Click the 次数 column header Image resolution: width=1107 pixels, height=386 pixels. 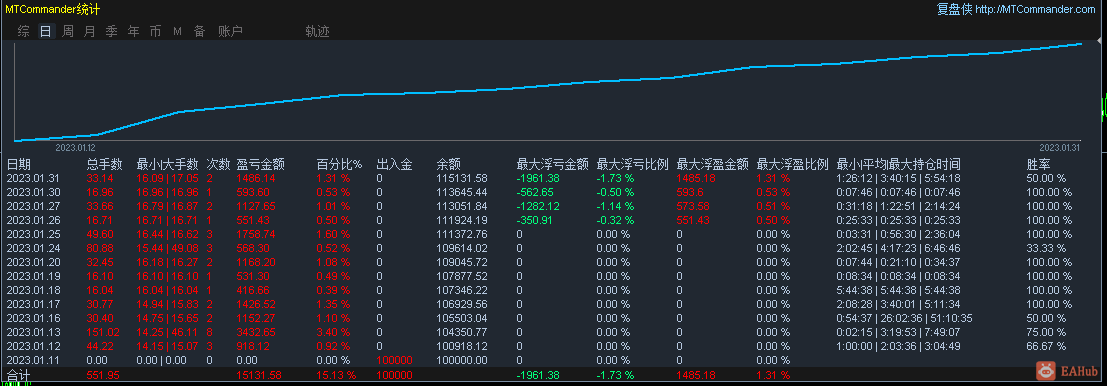tap(219, 164)
